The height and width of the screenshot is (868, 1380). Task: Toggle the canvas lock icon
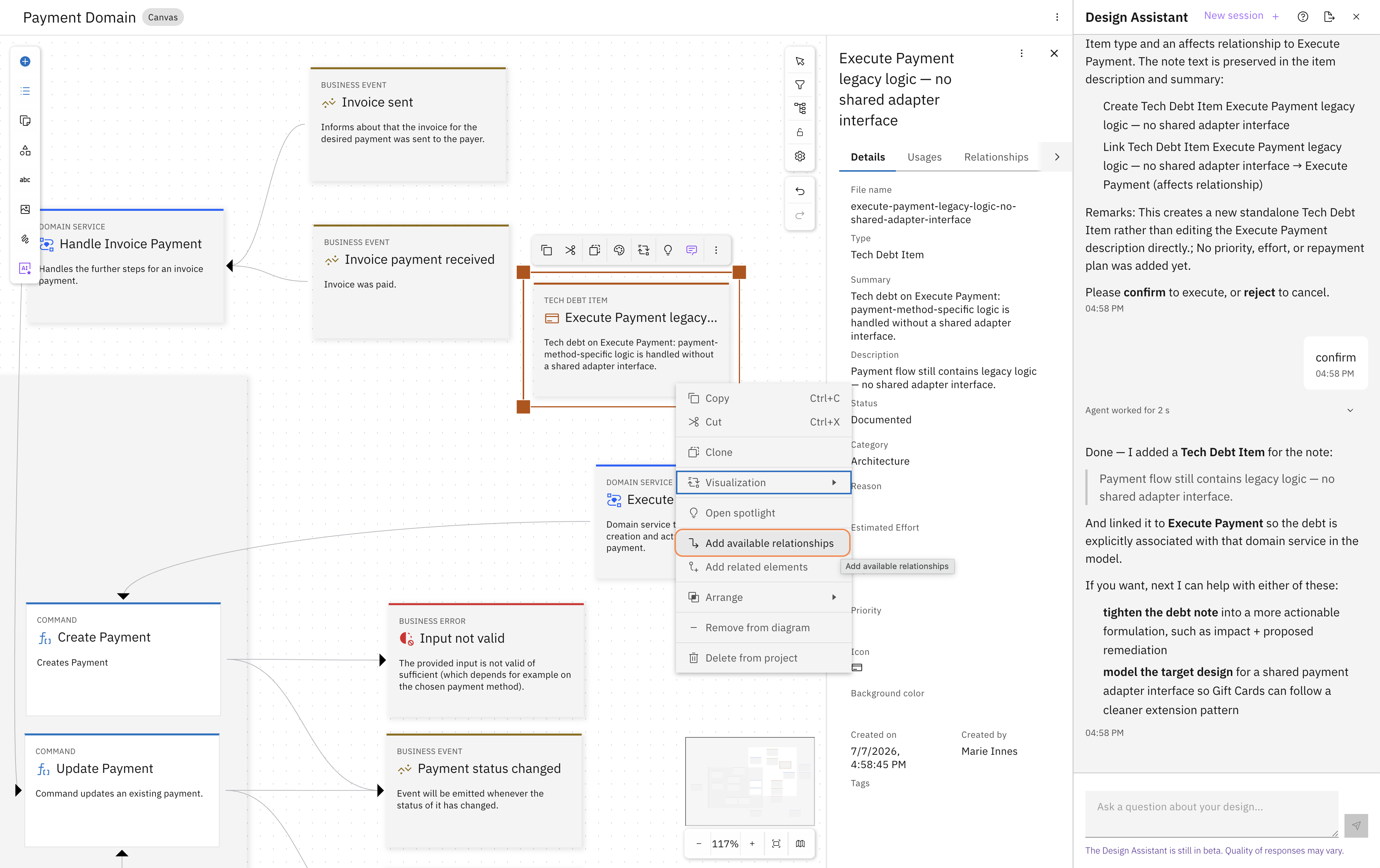pos(800,132)
